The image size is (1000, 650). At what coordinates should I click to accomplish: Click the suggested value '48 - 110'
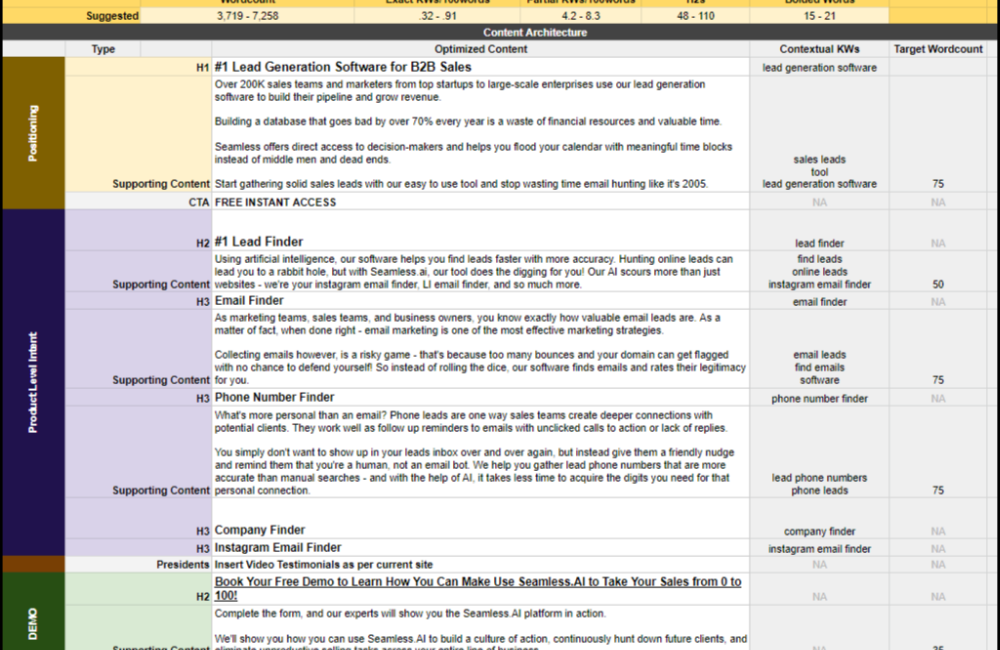[696, 16]
